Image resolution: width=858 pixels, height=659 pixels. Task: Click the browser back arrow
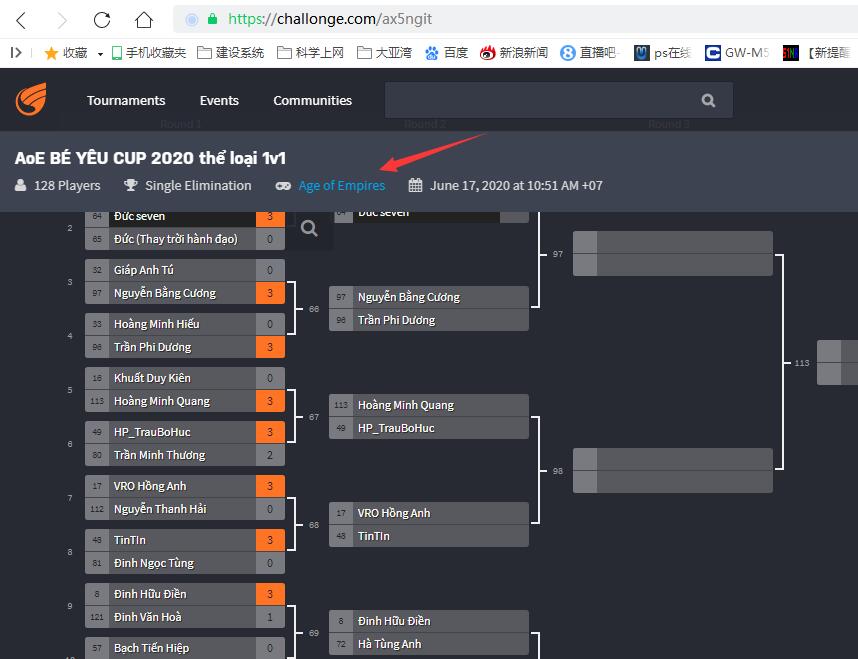[22, 20]
